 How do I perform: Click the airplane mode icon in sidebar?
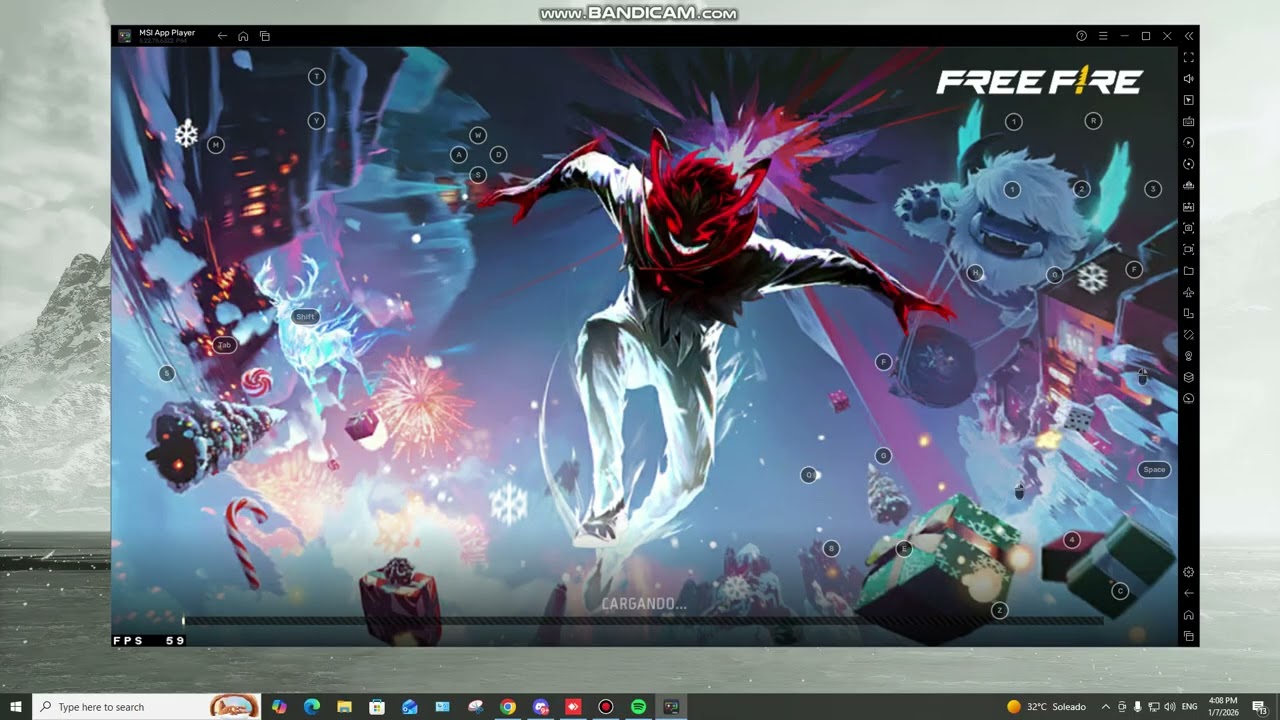(x=1189, y=292)
